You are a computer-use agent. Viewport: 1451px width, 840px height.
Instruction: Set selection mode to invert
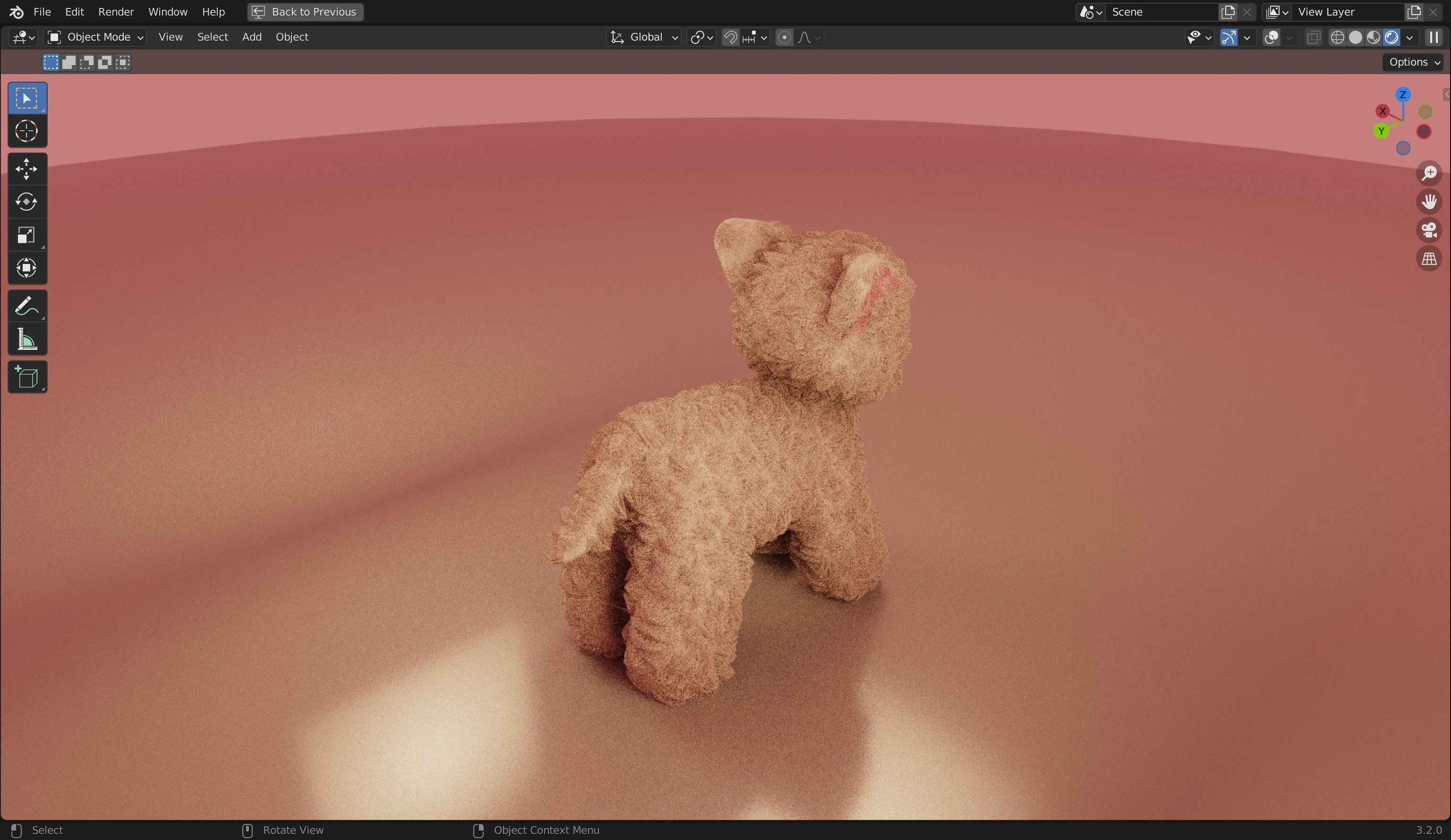point(105,62)
